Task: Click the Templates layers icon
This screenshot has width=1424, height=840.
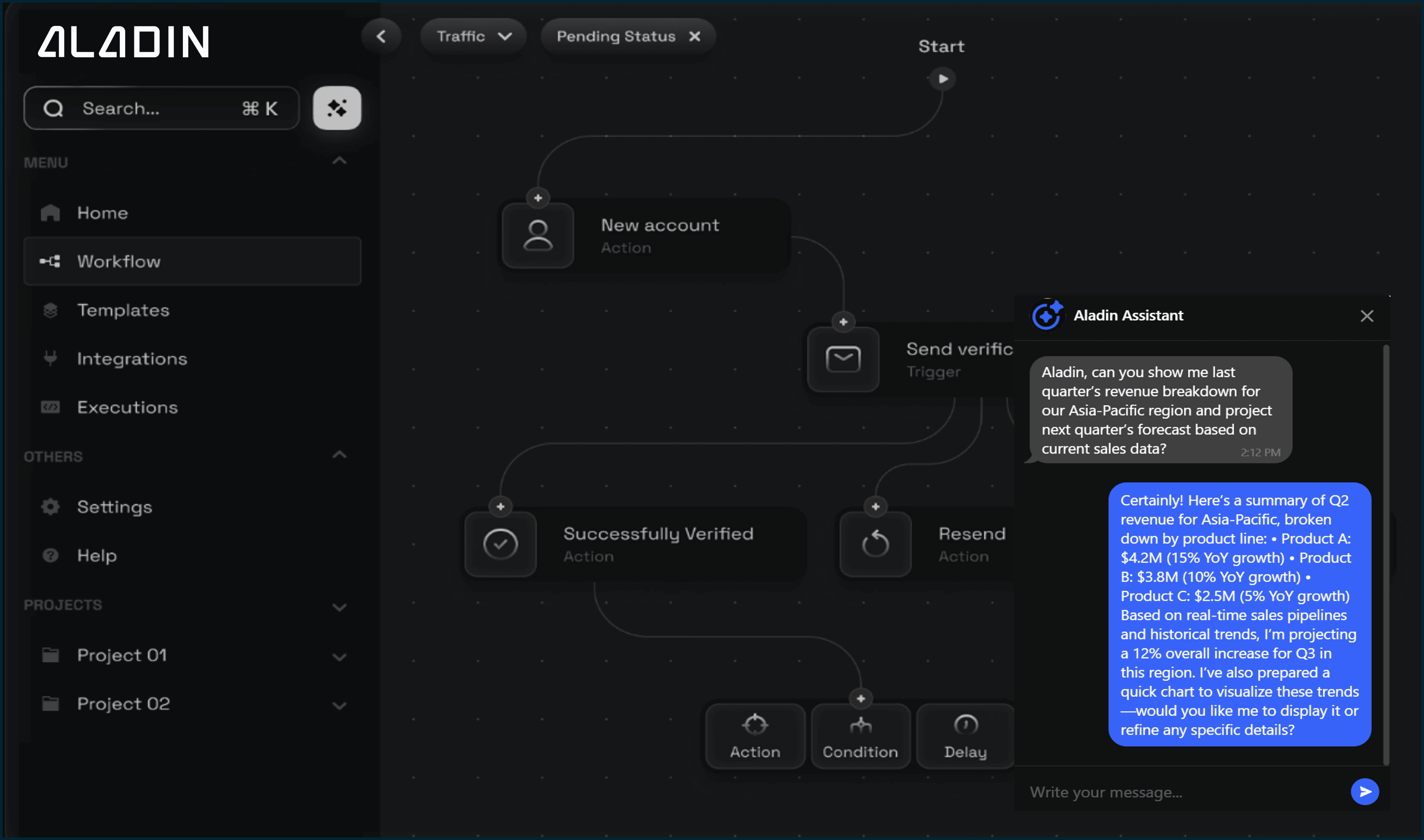Action: coord(50,310)
